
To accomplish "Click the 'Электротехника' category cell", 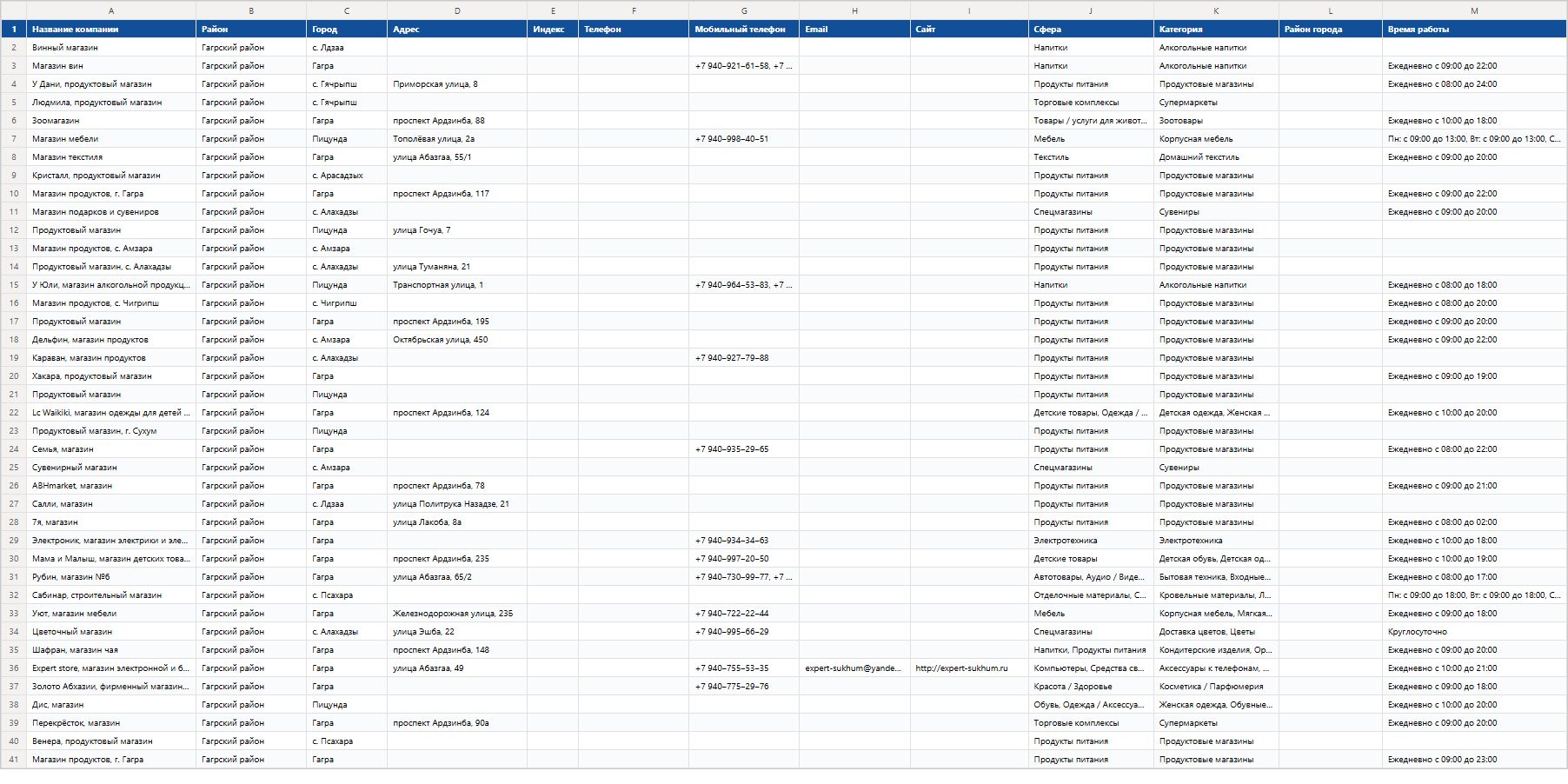I will point(1216,541).
